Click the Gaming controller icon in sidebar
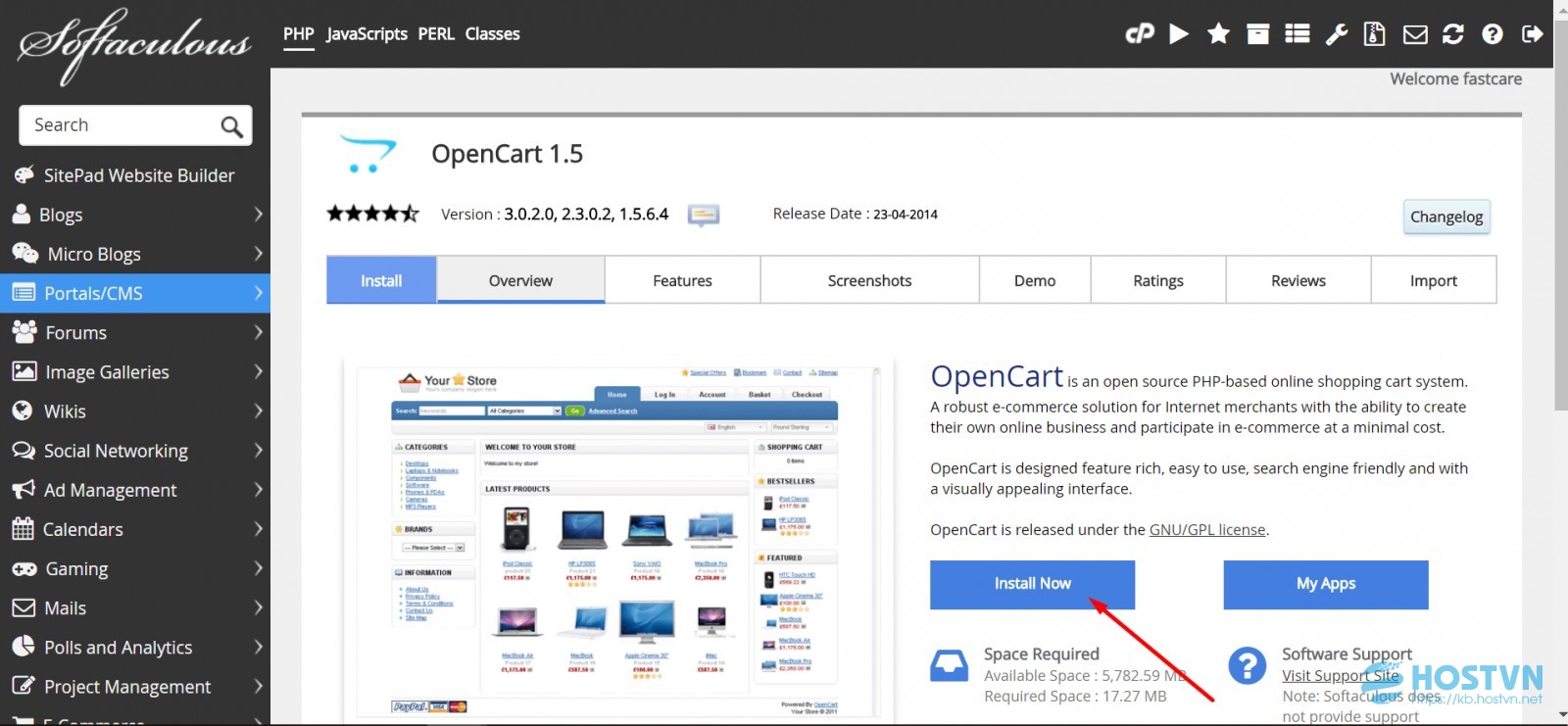 coord(24,568)
